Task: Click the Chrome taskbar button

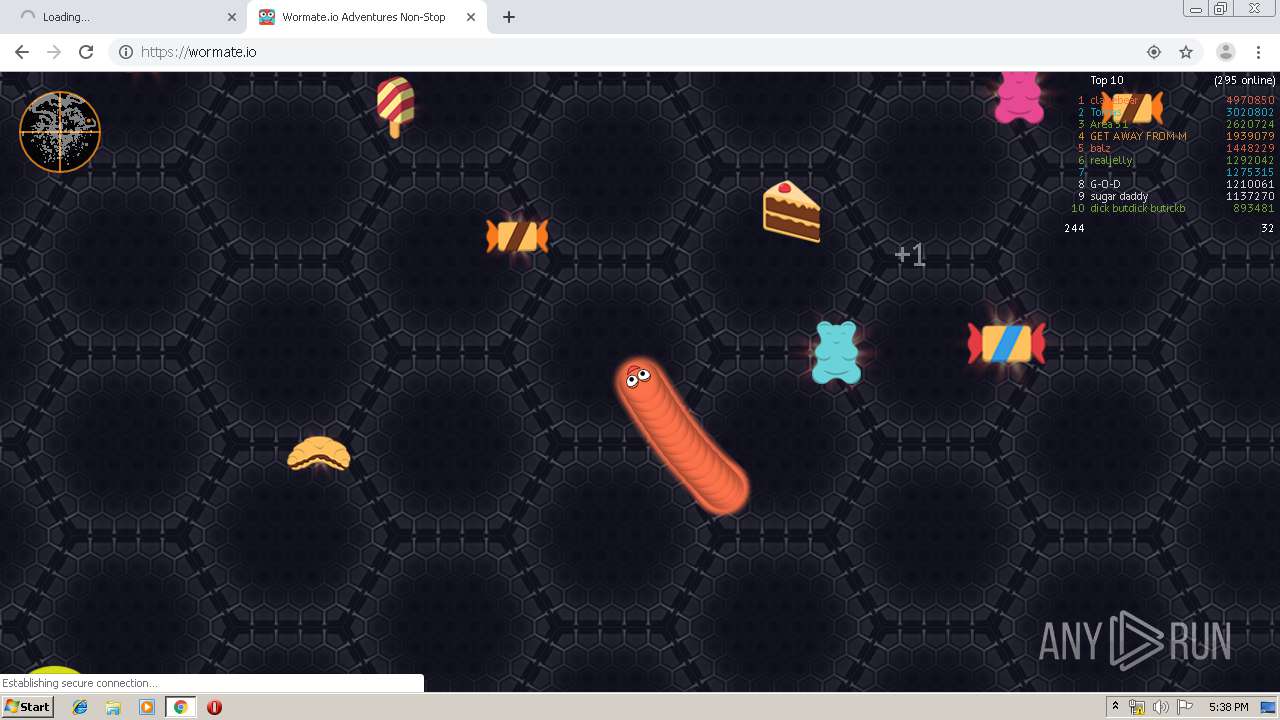Action: pos(180,707)
